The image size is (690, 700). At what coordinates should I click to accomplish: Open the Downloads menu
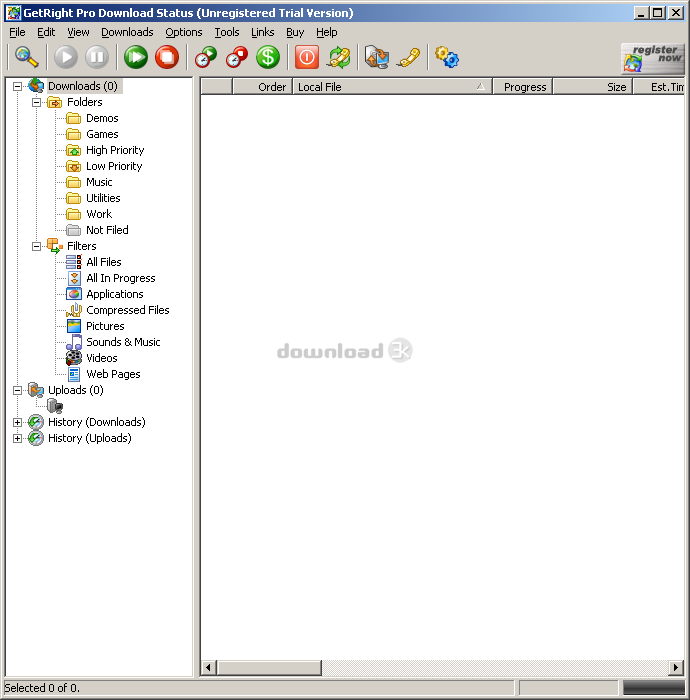point(127,32)
